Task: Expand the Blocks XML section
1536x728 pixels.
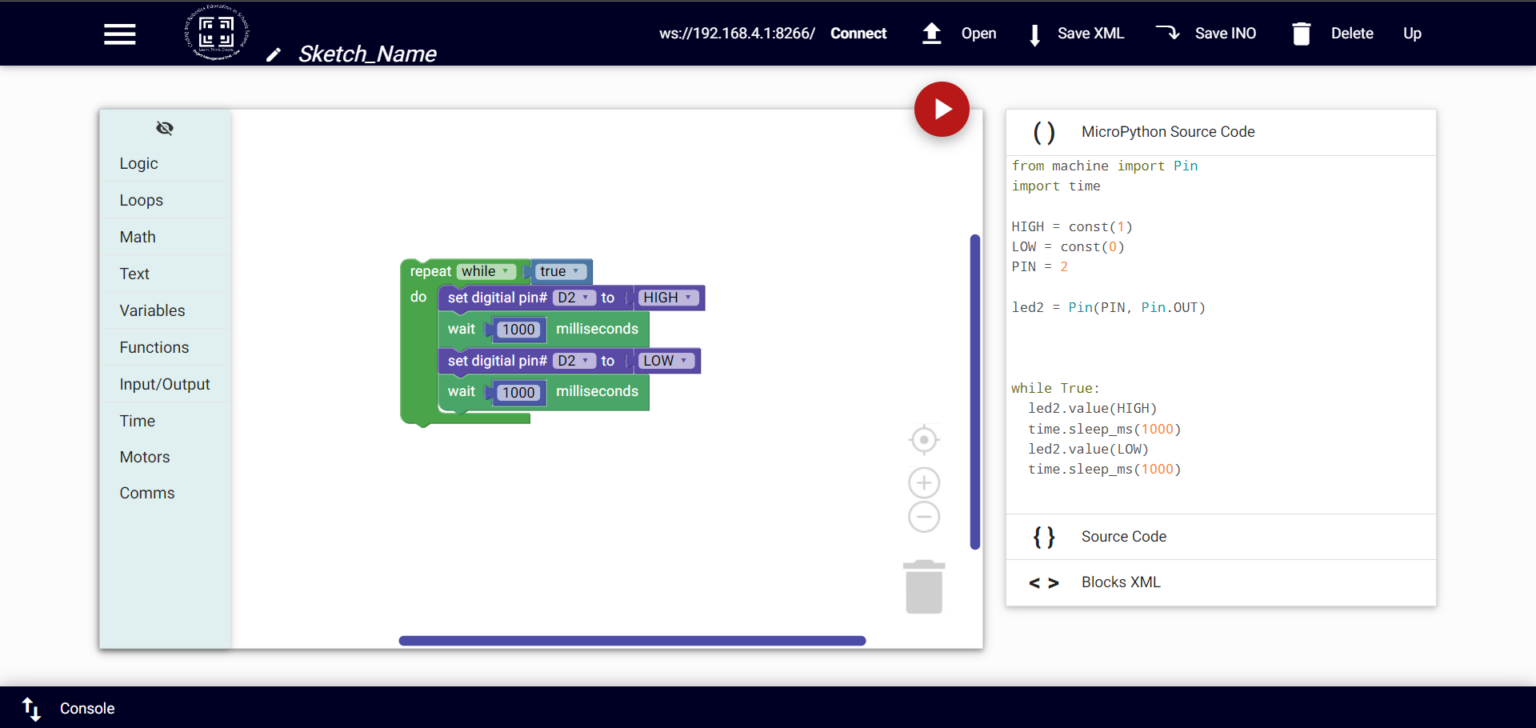Action: 1120,582
